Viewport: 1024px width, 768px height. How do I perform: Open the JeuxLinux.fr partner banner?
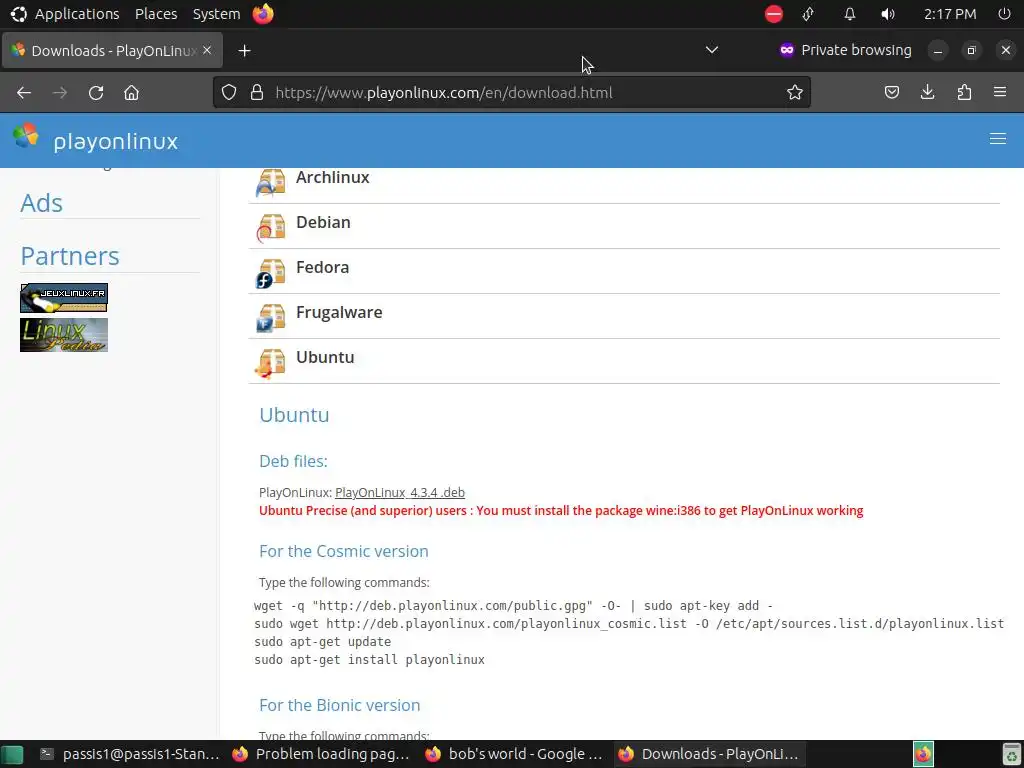[64, 298]
